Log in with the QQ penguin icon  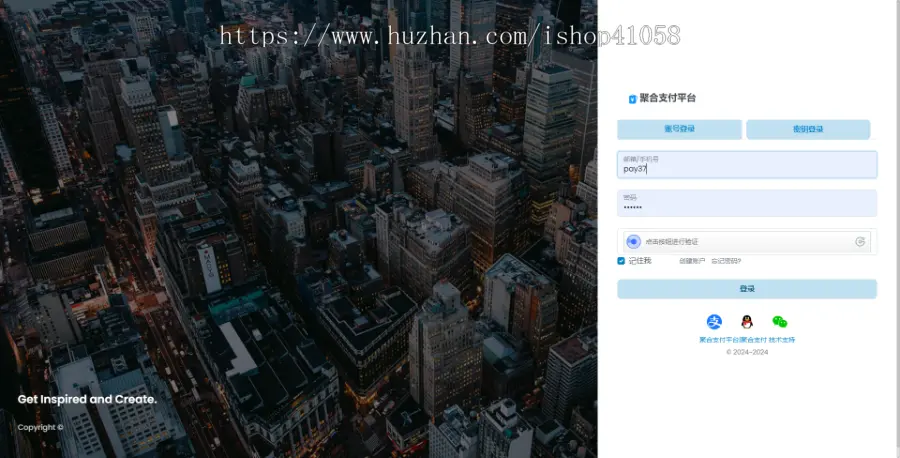(x=746, y=321)
